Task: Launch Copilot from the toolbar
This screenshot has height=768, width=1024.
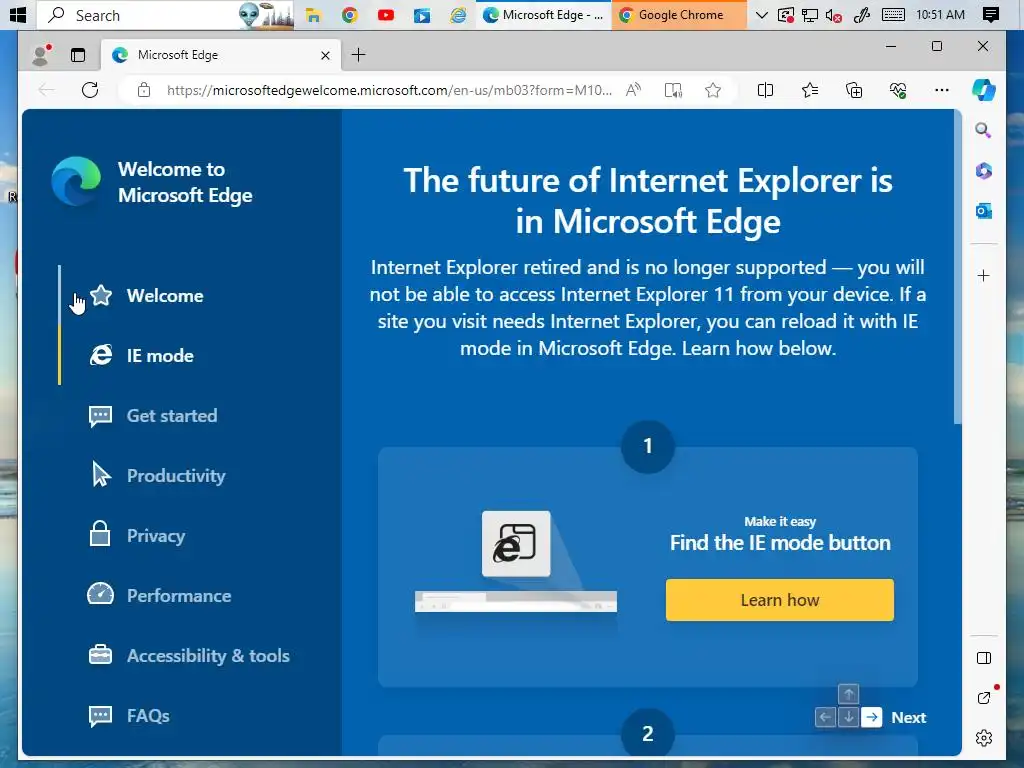Action: (x=984, y=89)
